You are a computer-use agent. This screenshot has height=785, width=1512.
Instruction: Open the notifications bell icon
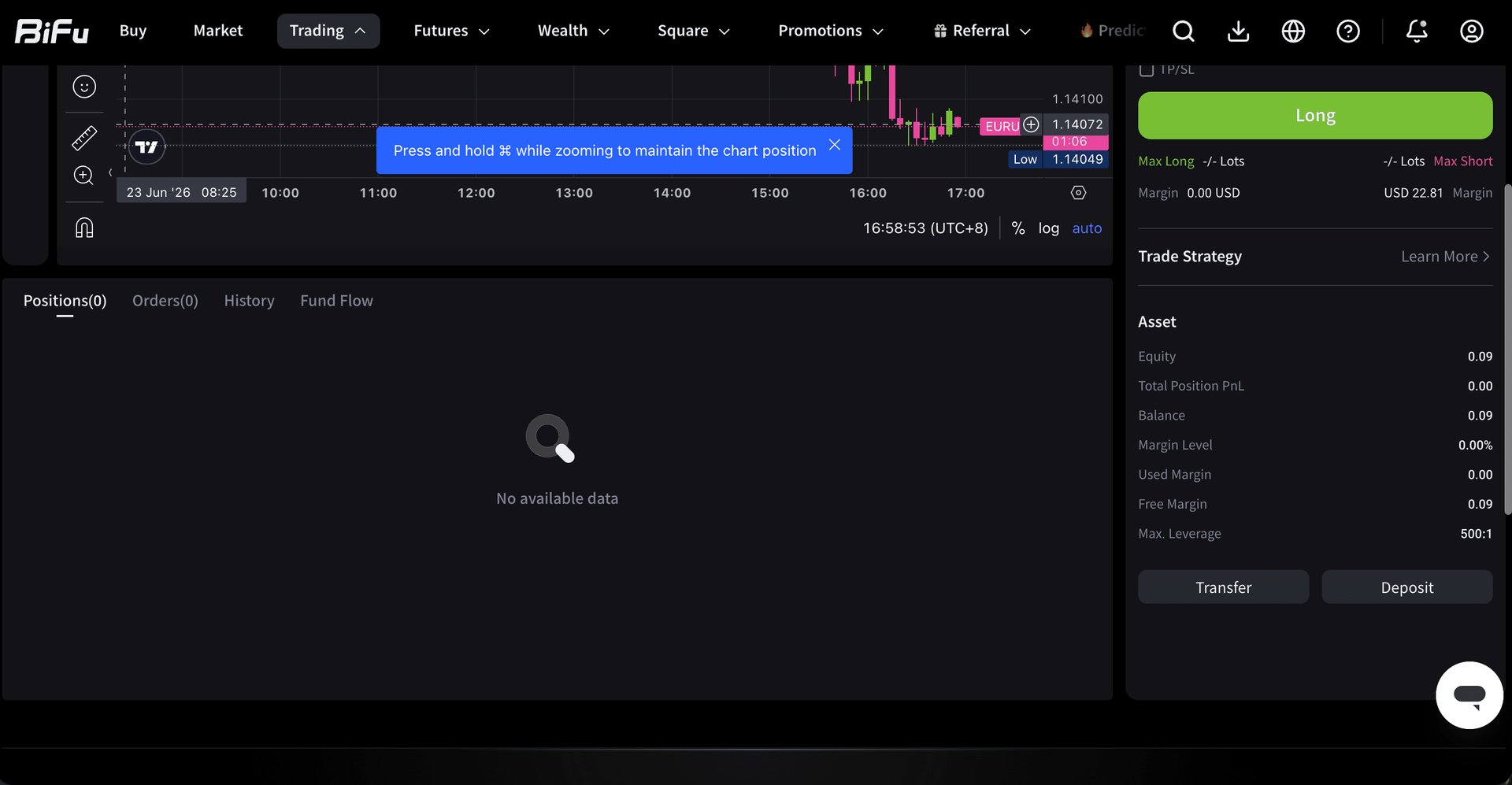click(1417, 31)
